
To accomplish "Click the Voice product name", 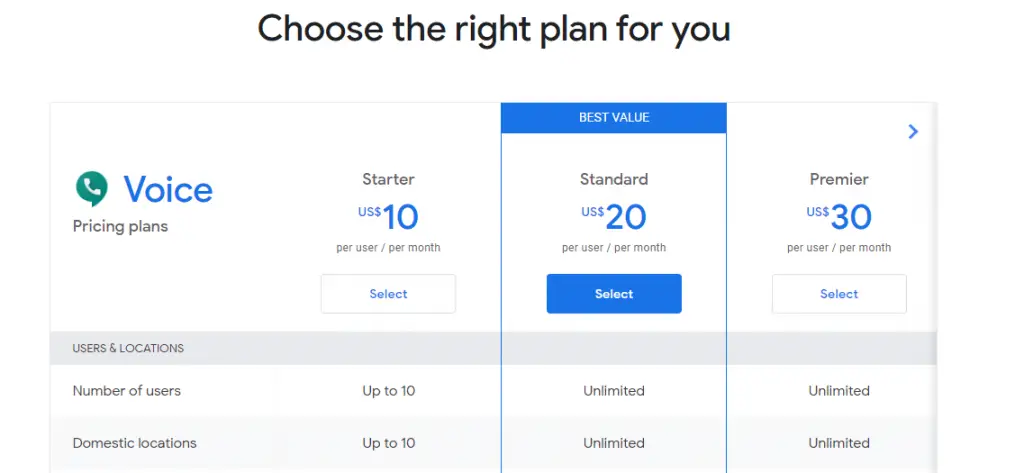I will [168, 189].
